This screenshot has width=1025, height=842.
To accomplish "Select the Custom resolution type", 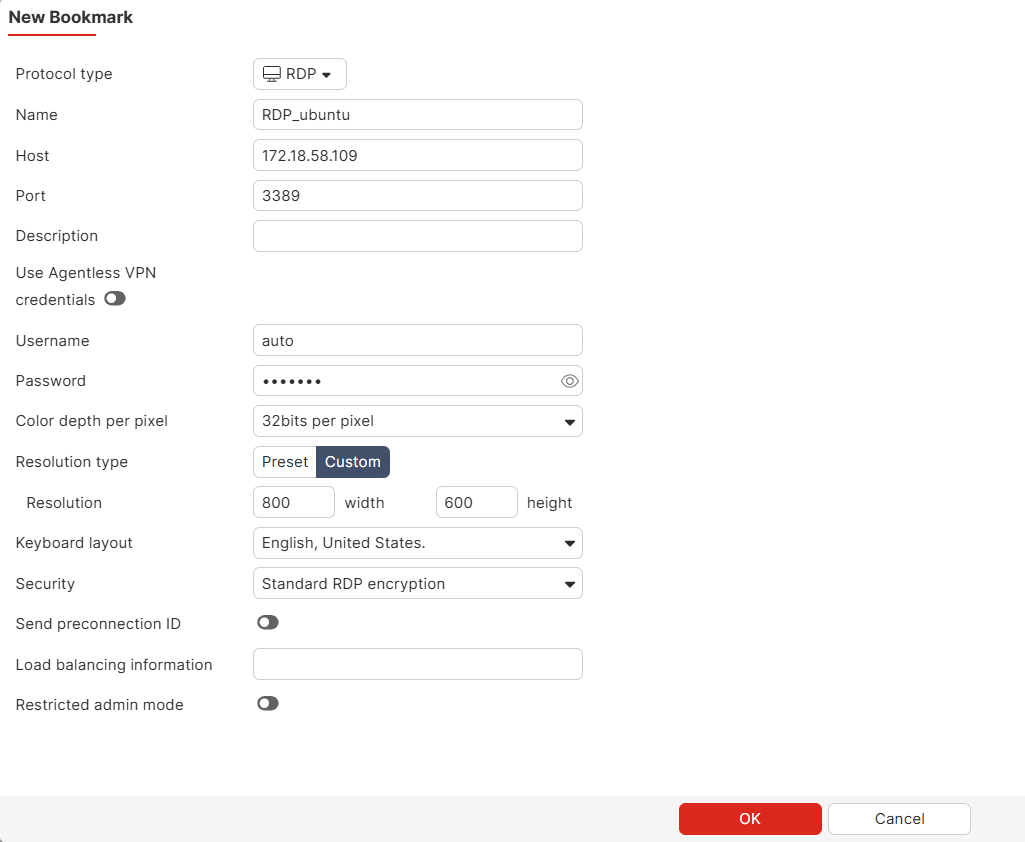I will click(352, 461).
